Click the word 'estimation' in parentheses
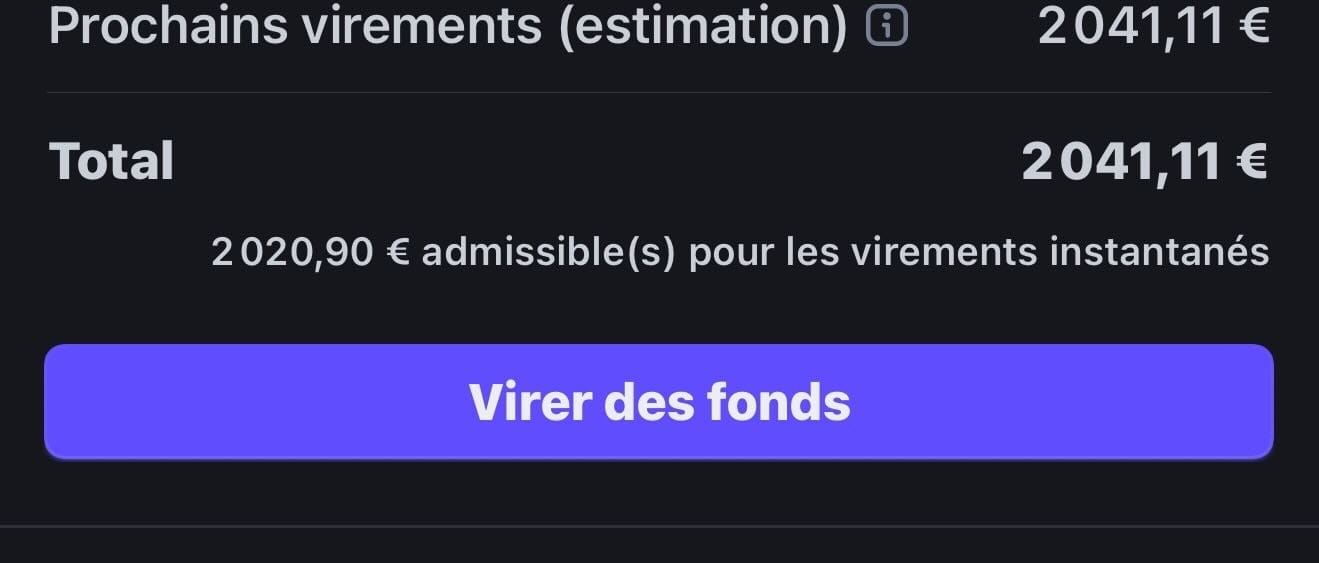The width and height of the screenshot is (1319, 563). (703, 26)
